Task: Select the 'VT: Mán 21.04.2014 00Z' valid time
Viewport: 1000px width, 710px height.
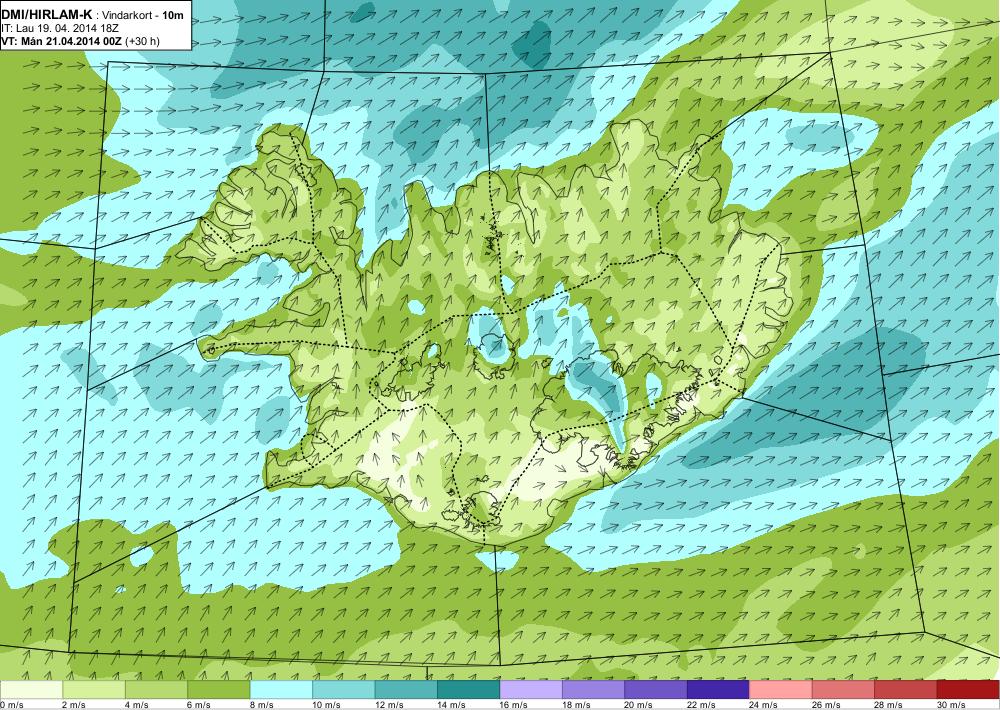Action: click(x=62, y=41)
